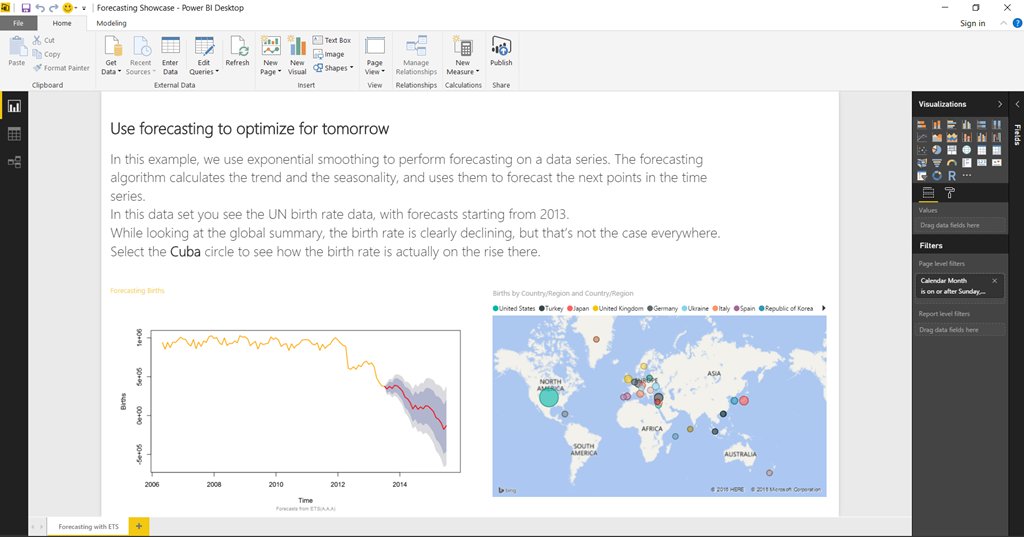Select the R script visual
Screen dimensions: 1024x537
[952, 175]
